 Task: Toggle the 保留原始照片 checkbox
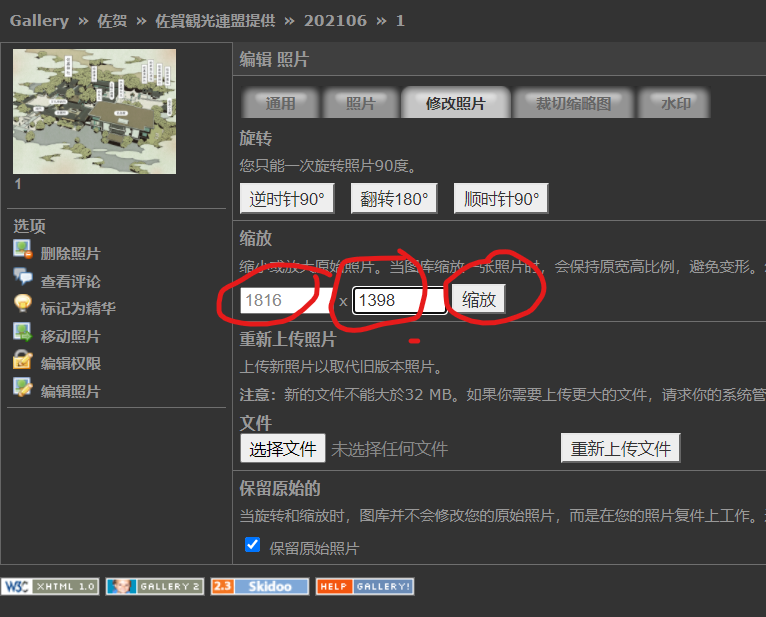[x=253, y=545]
